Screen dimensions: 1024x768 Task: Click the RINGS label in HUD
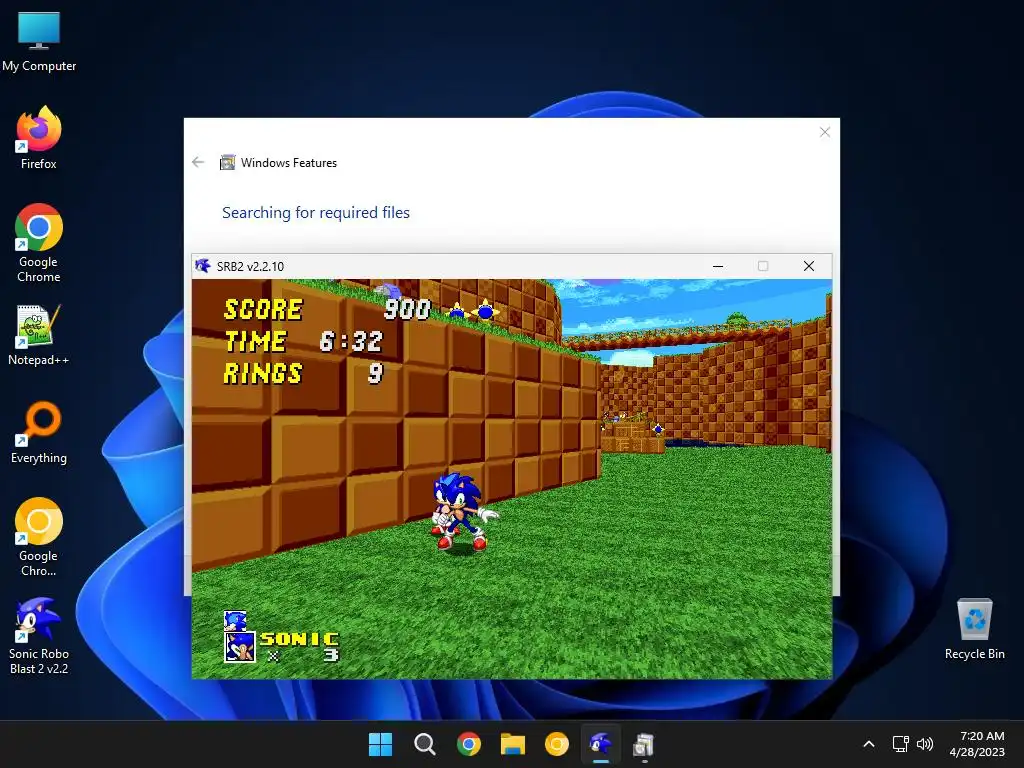point(263,374)
